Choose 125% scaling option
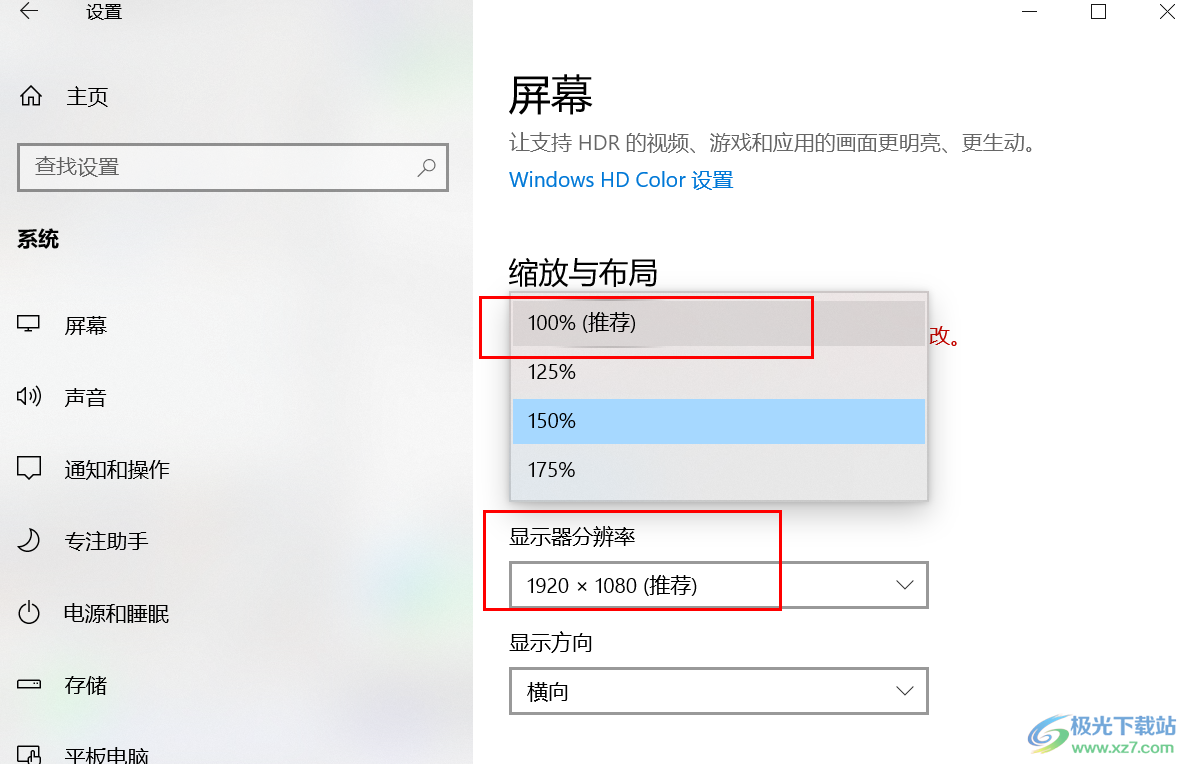This screenshot has height=764, width=1187. 552,372
